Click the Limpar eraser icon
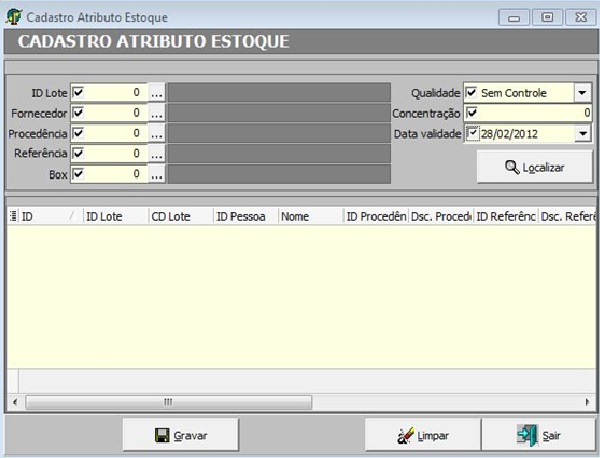The width and height of the screenshot is (600, 458). (x=406, y=436)
